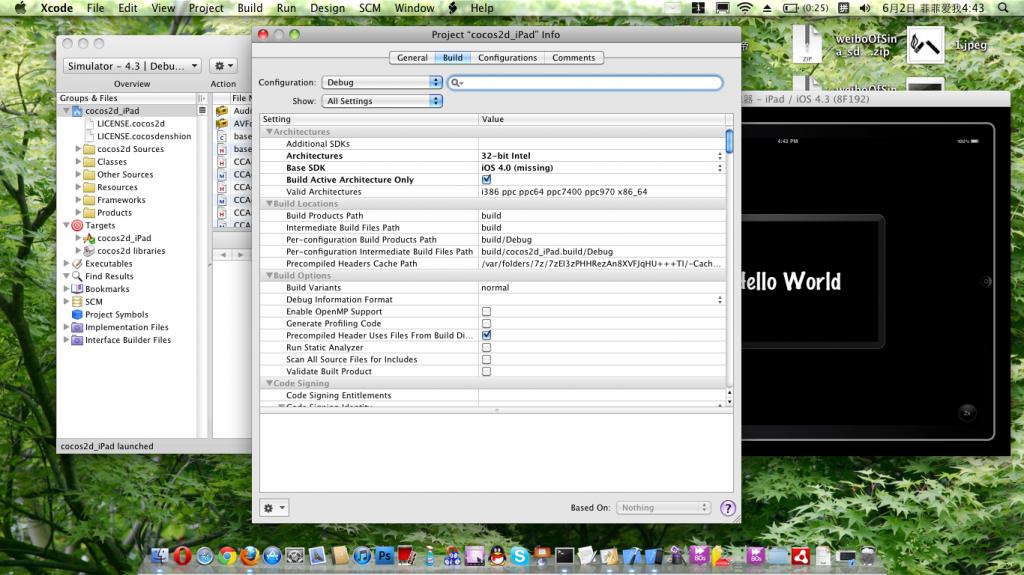Open Photoshop from the Dock
Screen dimensions: 1024x575
(x=385, y=556)
